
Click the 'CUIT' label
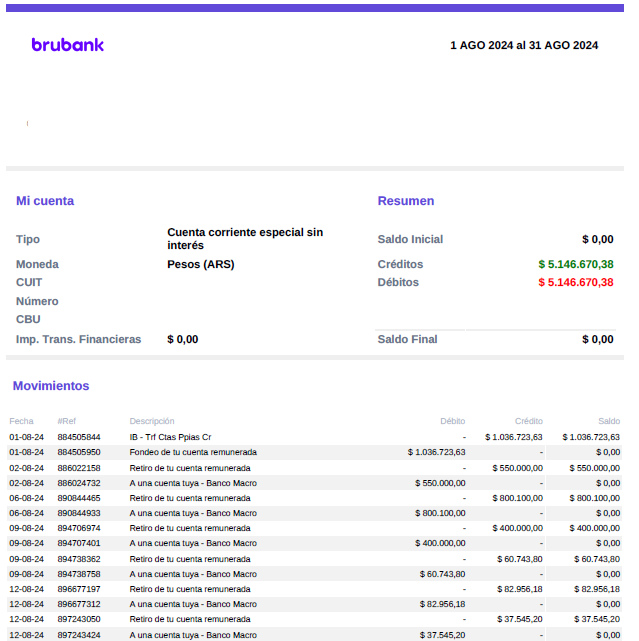[x=29, y=282]
